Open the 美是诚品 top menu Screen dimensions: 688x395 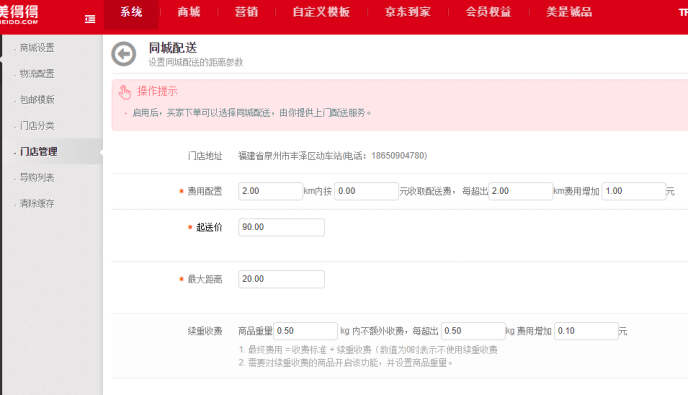[x=569, y=12]
